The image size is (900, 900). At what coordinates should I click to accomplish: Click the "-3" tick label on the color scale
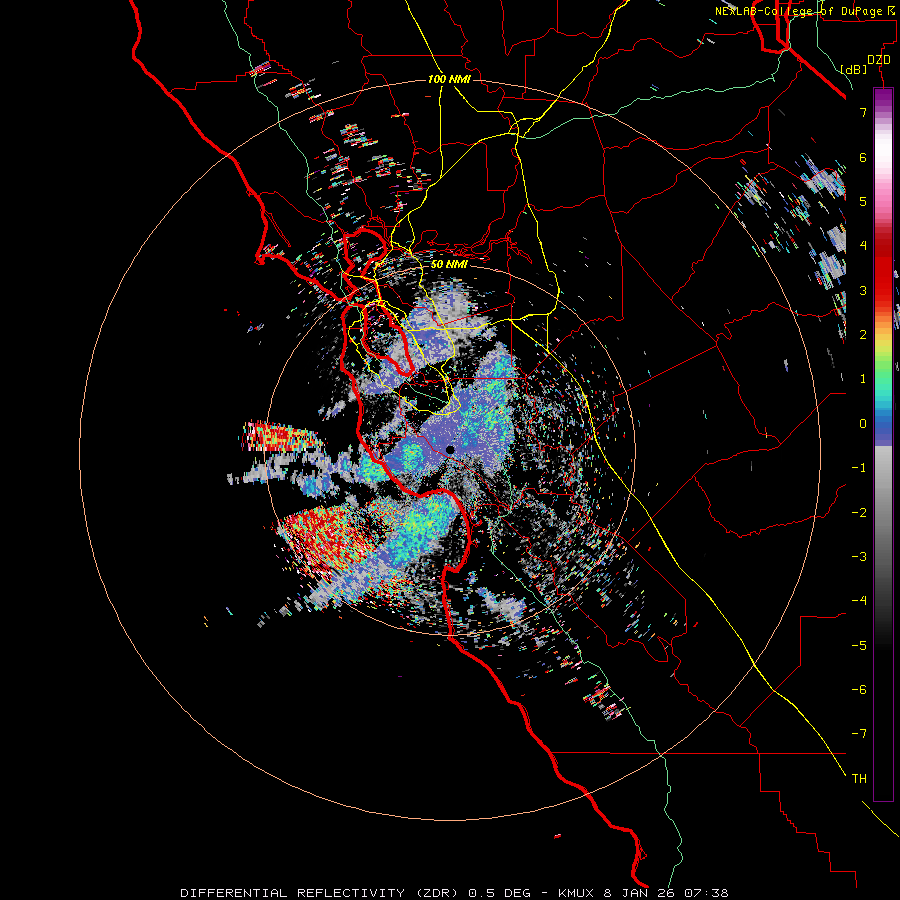[859, 557]
